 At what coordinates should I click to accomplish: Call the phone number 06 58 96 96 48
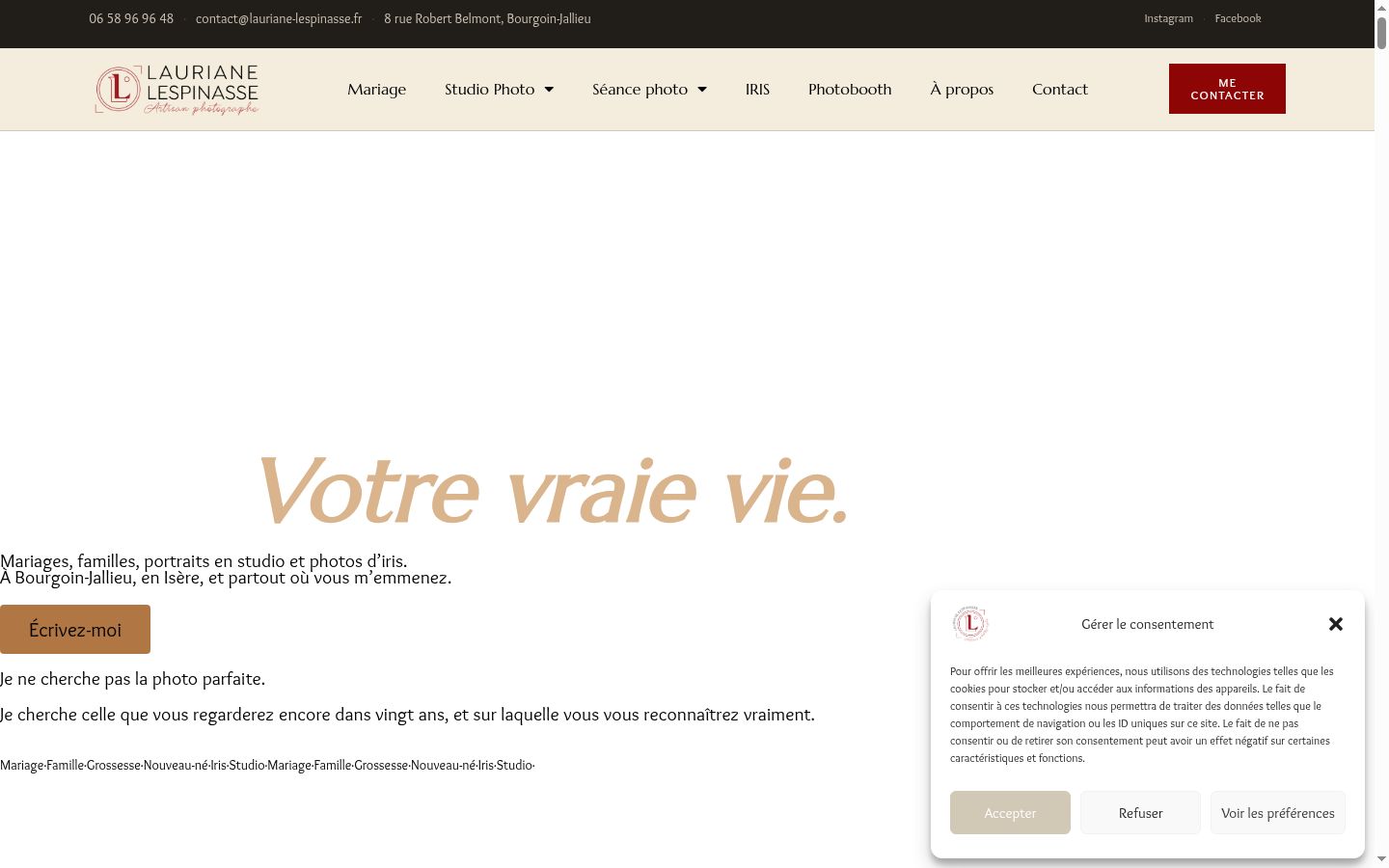(131, 18)
